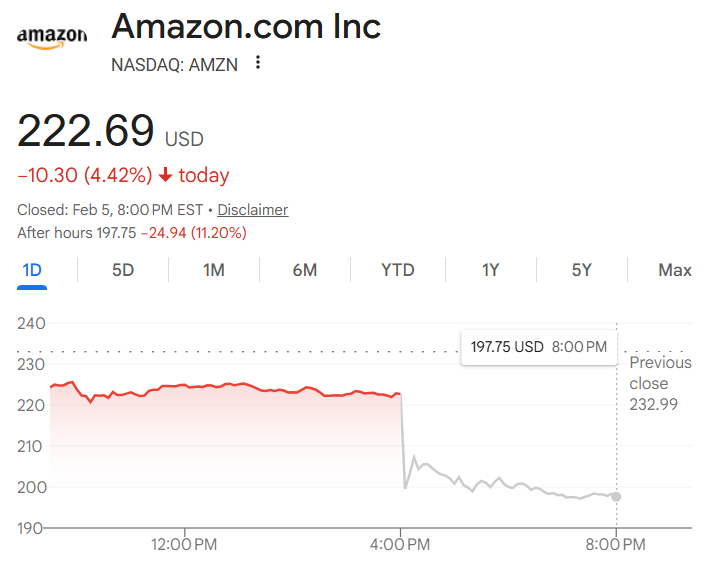Open the 5Y chart tab
The image size is (703, 568).
tap(581, 270)
